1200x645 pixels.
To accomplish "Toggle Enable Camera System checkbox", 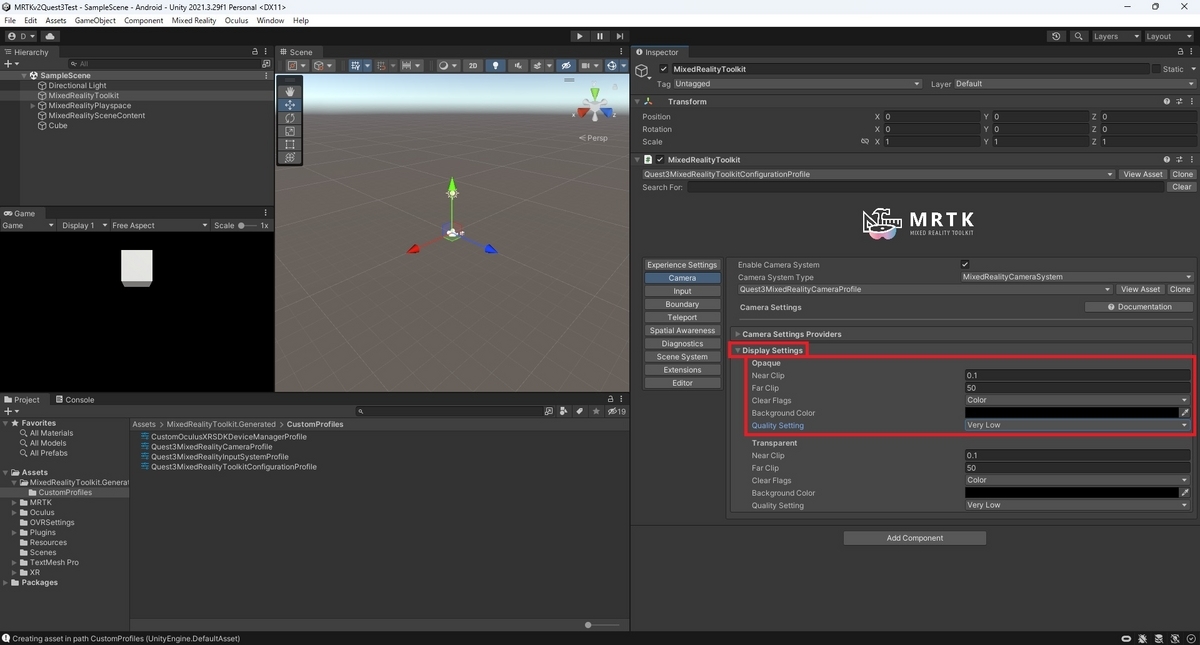I will [x=965, y=264].
